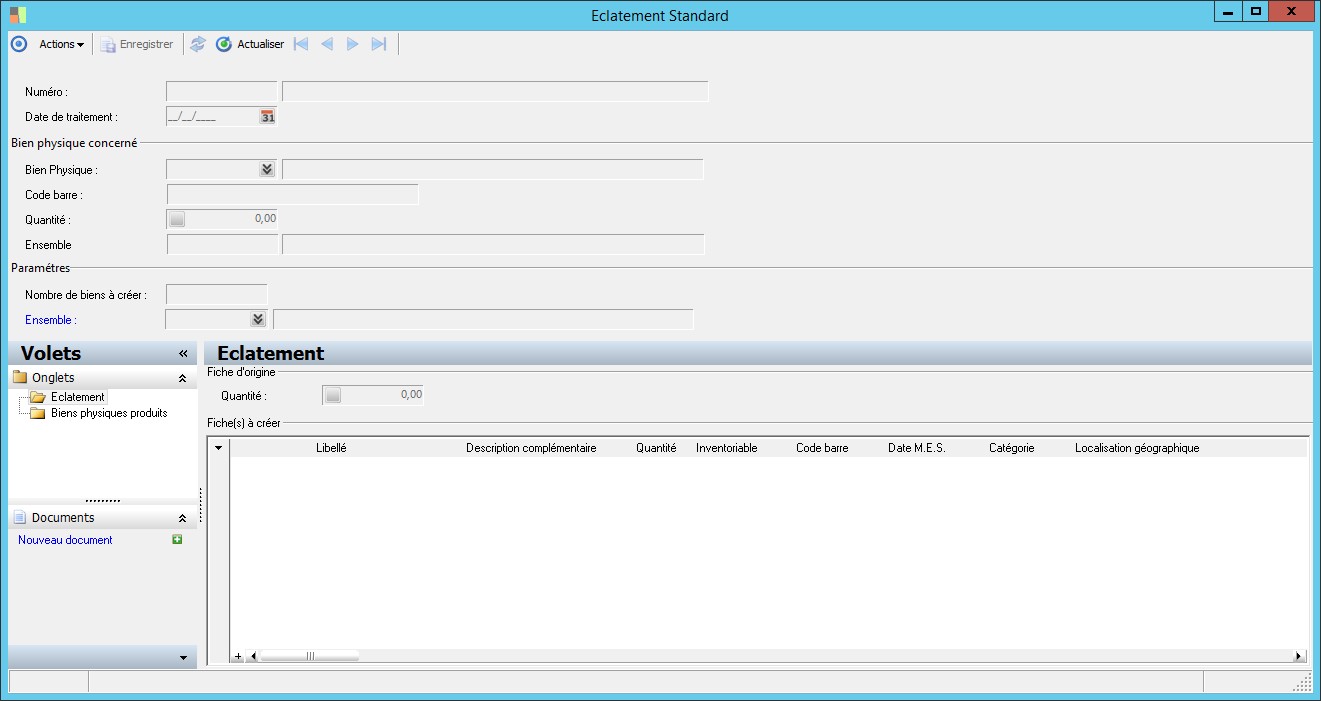Viewport: 1321px width, 701px height.
Task: Click the green plus icon beside Nouveau document
Action: [177, 539]
